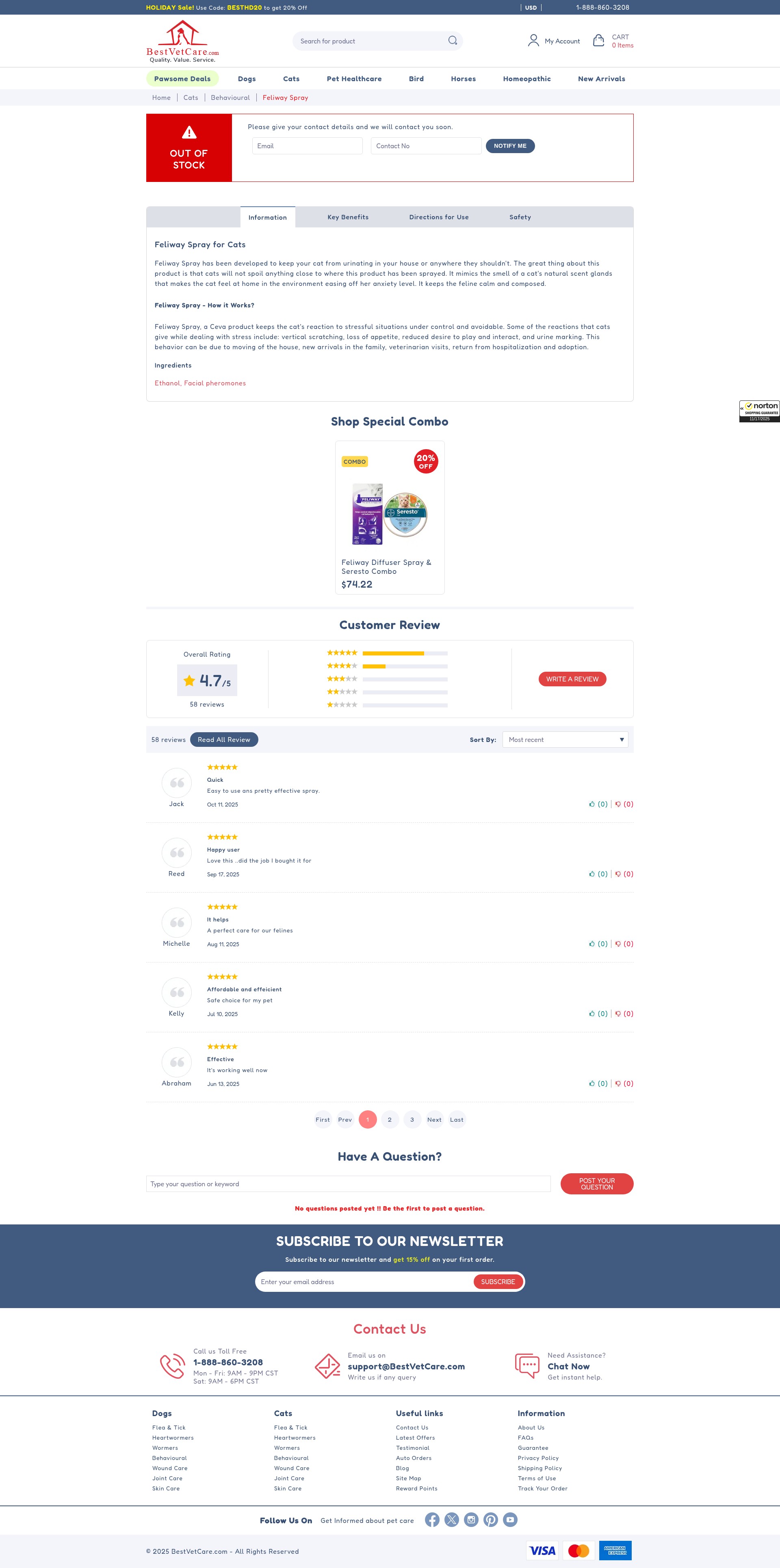Open My Account user icon
The image size is (780, 1568).
(x=533, y=41)
